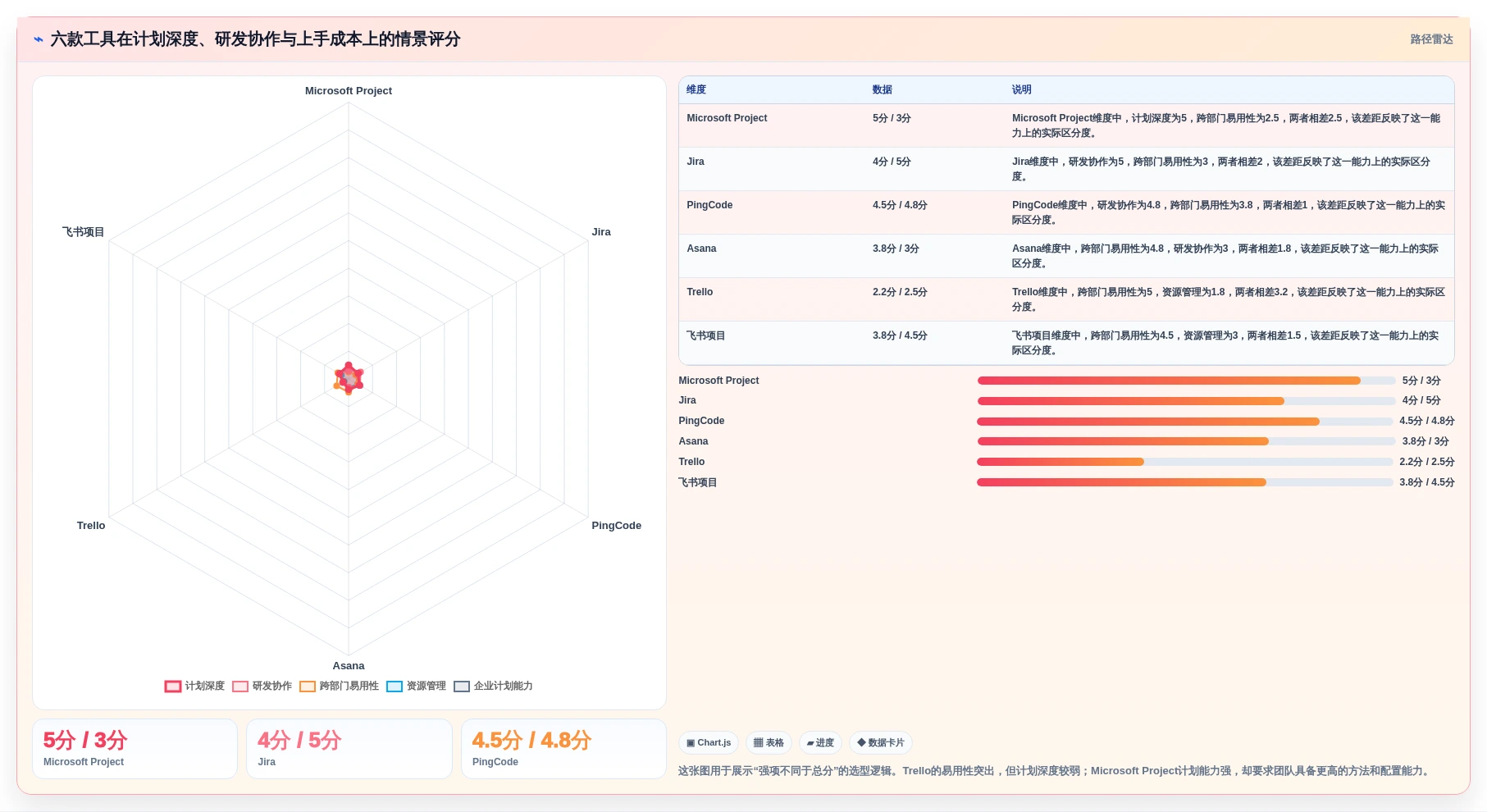Click the Chart.js chip

[709, 743]
